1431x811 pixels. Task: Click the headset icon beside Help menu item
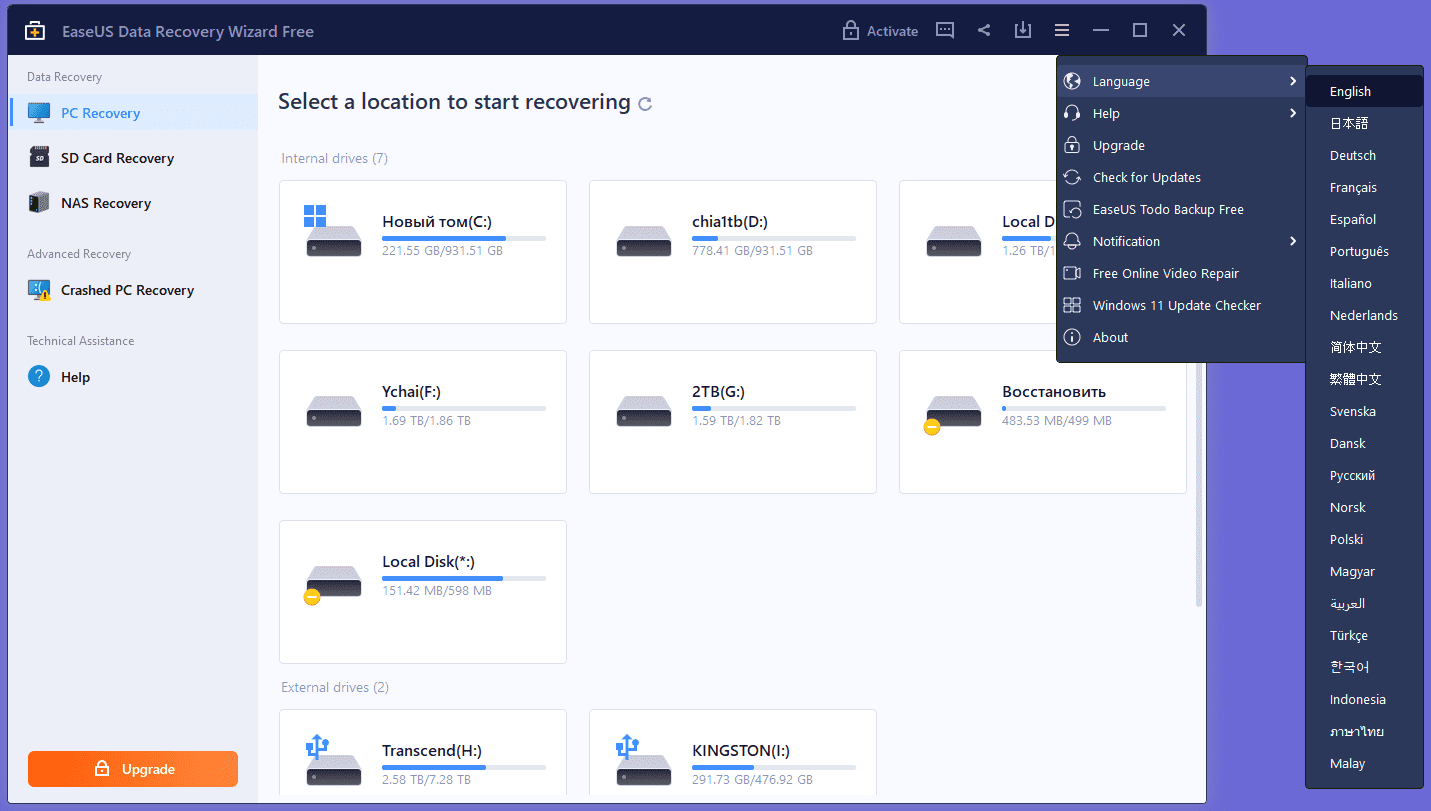(x=1072, y=113)
